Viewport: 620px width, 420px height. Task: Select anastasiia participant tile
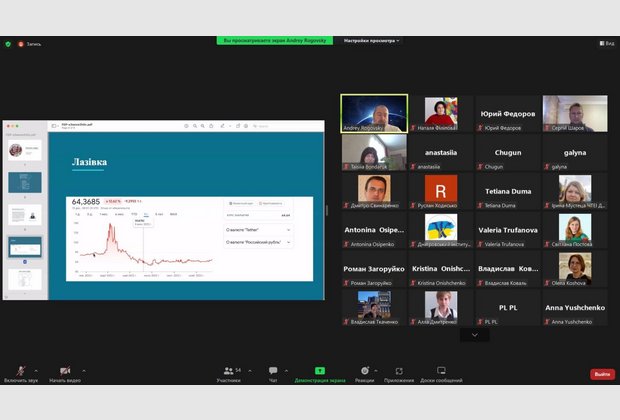441,152
